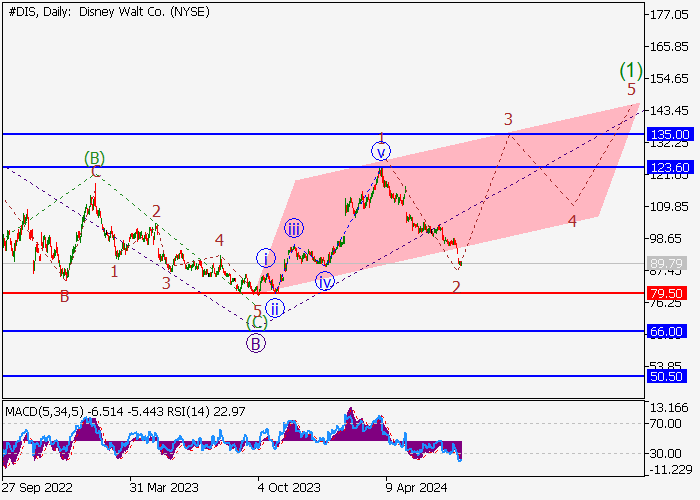The width and height of the screenshot is (700, 500).
Task: Click the 98.65 axis value
Action: (x=666, y=239)
